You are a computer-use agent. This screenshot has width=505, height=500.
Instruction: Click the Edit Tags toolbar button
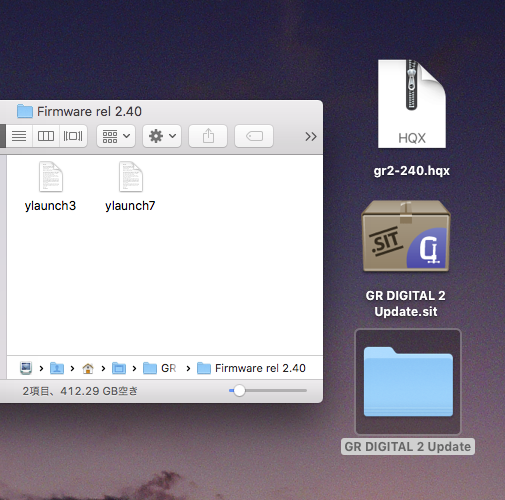254,136
